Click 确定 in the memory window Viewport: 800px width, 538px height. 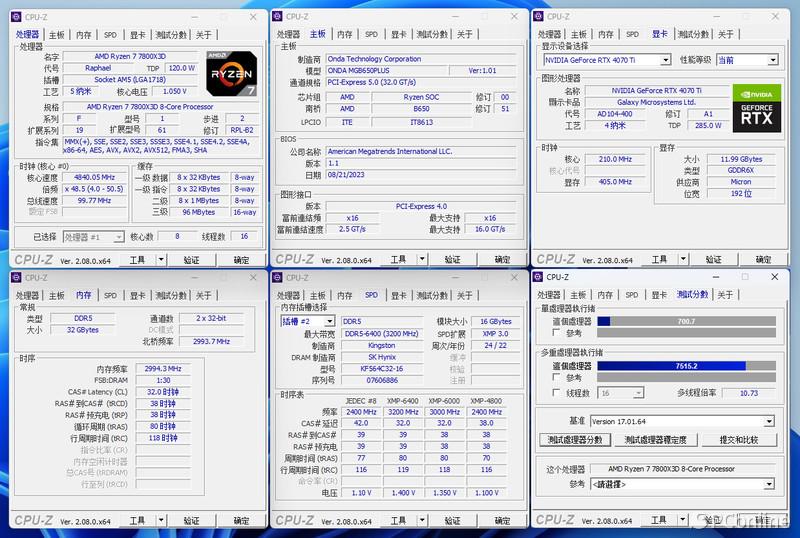point(241,521)
